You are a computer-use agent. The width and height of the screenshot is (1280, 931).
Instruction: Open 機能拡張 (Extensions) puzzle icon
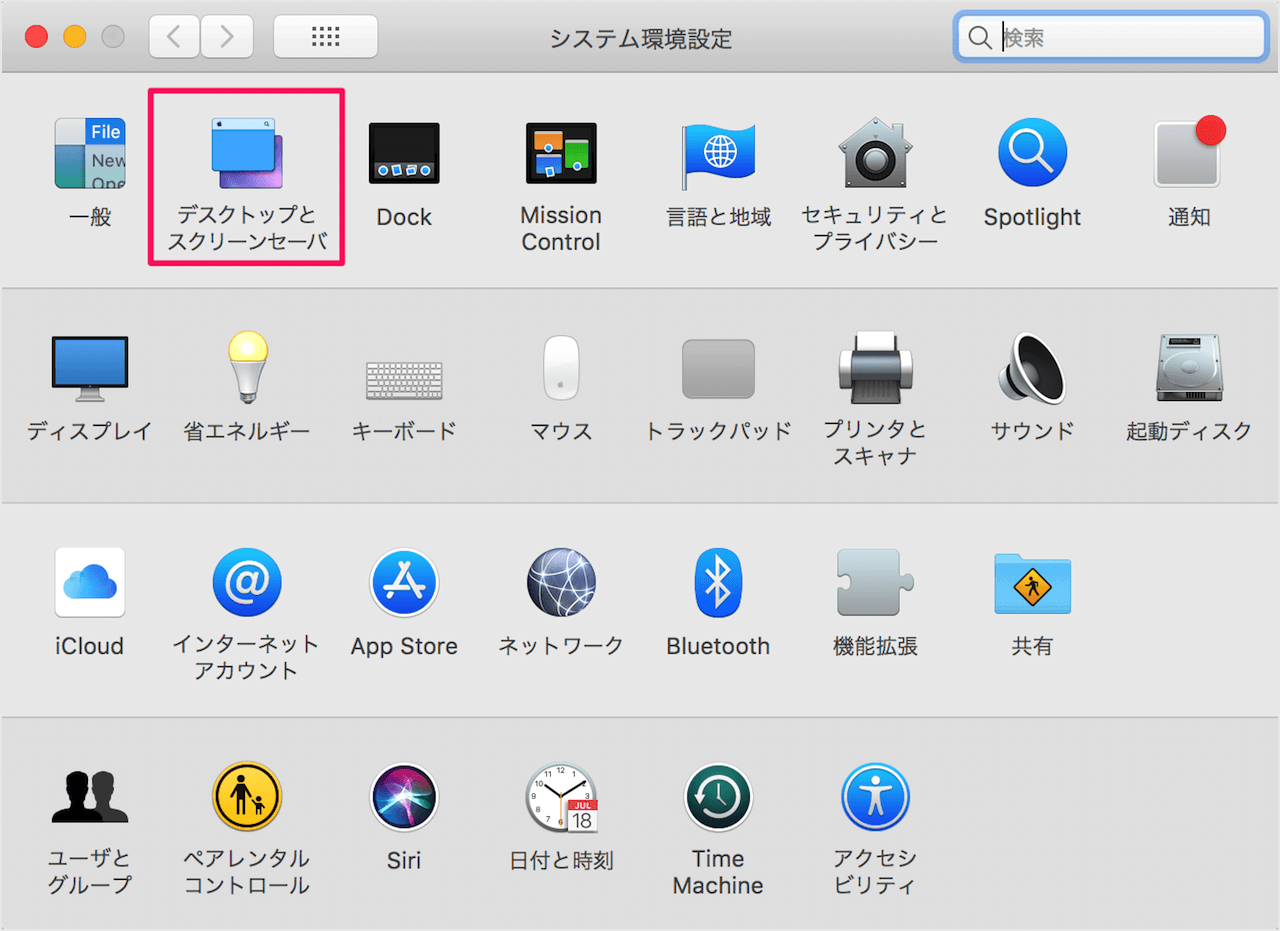875,582
